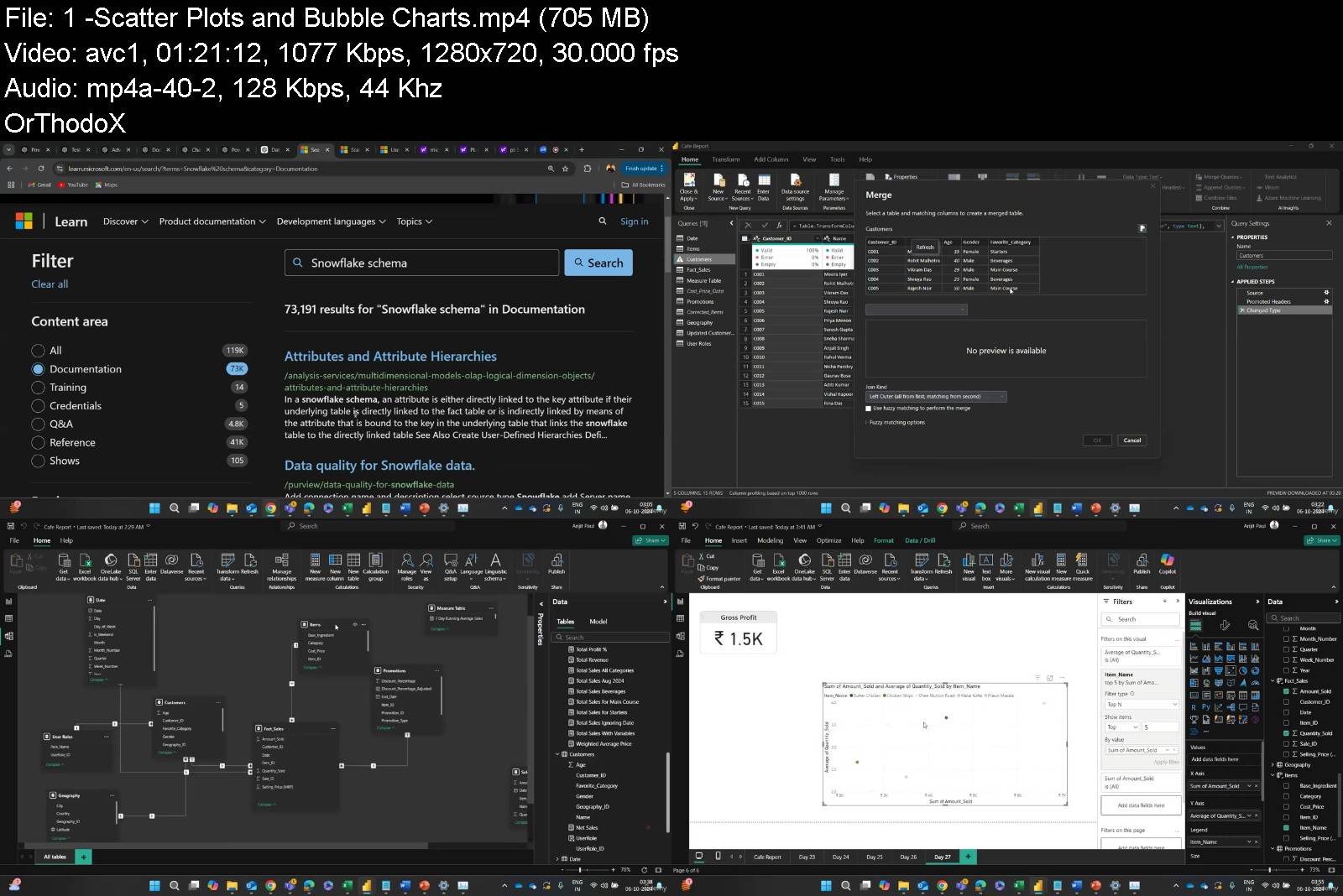Click Publish in the model view ribbon
This screenshot has width=1343, height=896.
pos(557,564)
